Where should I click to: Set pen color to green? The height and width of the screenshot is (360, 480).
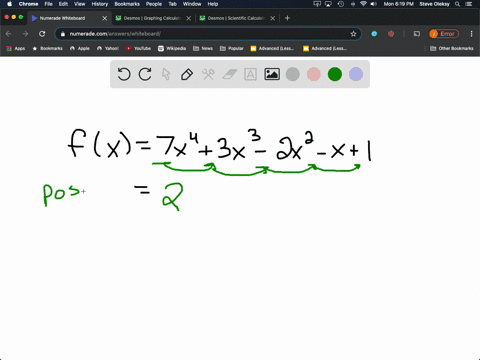point(335,74)
